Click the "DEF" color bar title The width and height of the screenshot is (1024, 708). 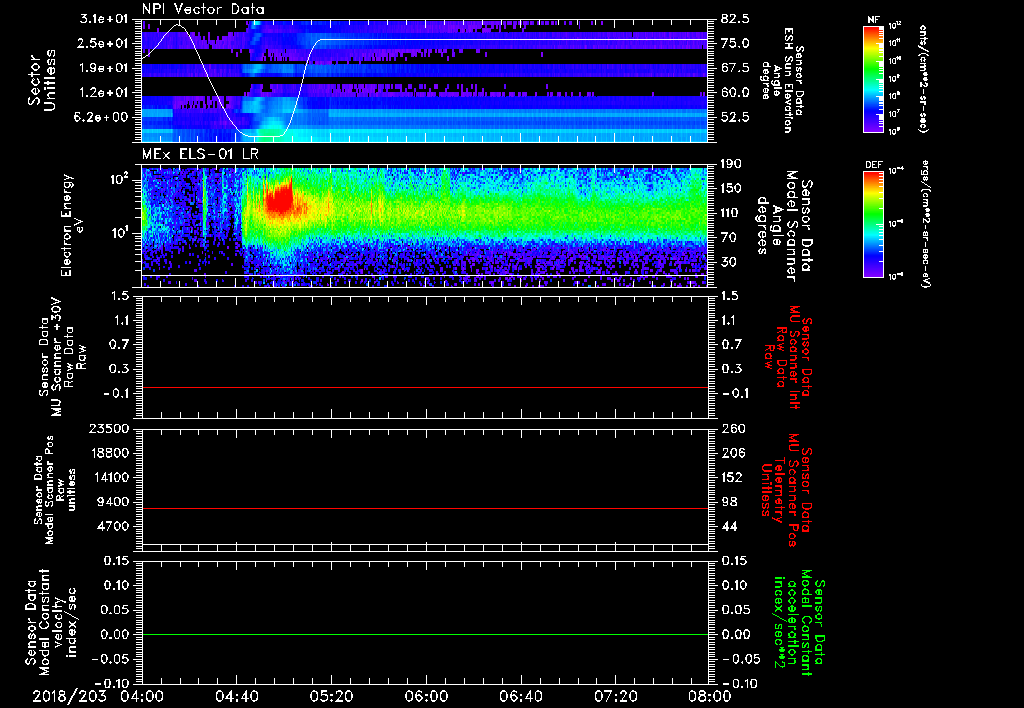[873, 165]
